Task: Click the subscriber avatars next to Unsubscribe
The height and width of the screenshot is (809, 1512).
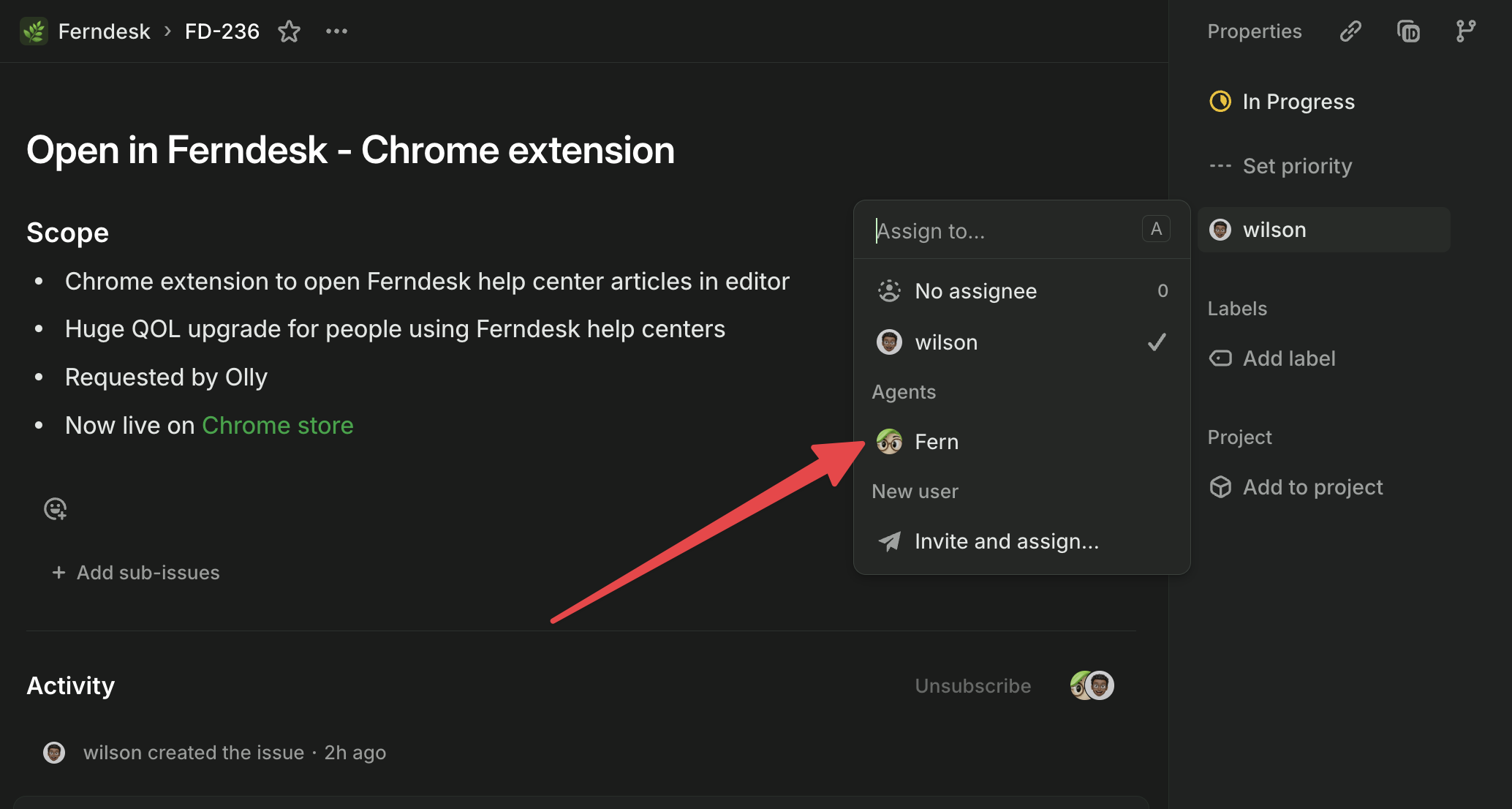Action: 1092,685
